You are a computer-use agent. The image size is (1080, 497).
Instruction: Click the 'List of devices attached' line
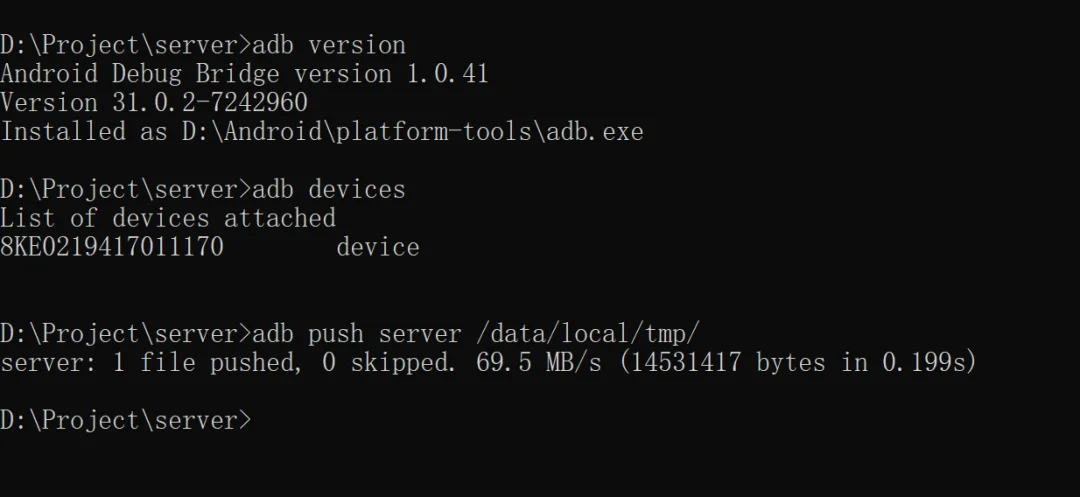coord(168,218)
